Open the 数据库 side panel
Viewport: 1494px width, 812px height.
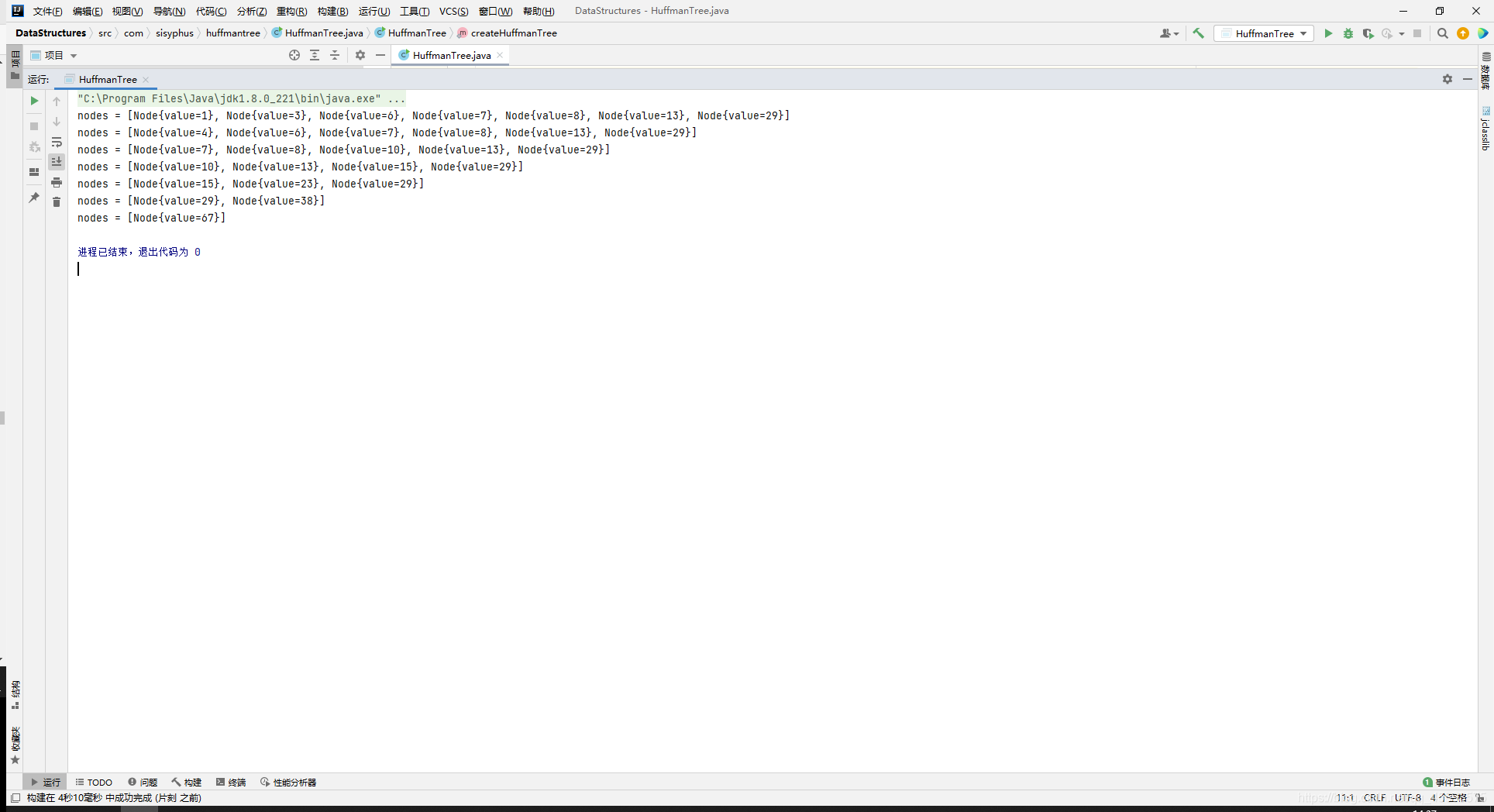[x=1486, y=71]
